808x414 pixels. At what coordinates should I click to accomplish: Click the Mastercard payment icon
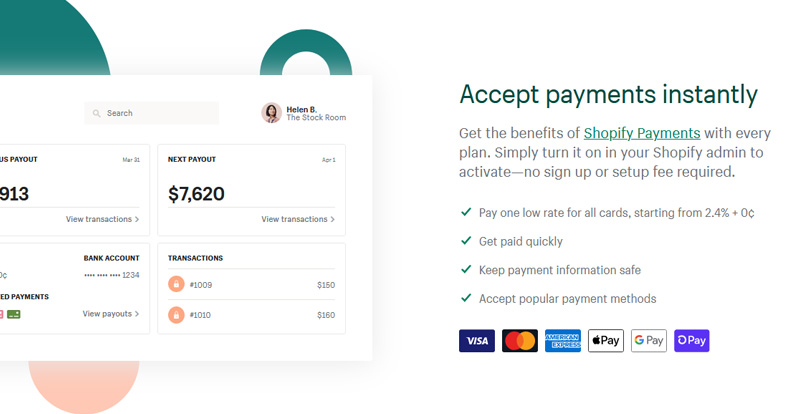click(x=520, y=341)
